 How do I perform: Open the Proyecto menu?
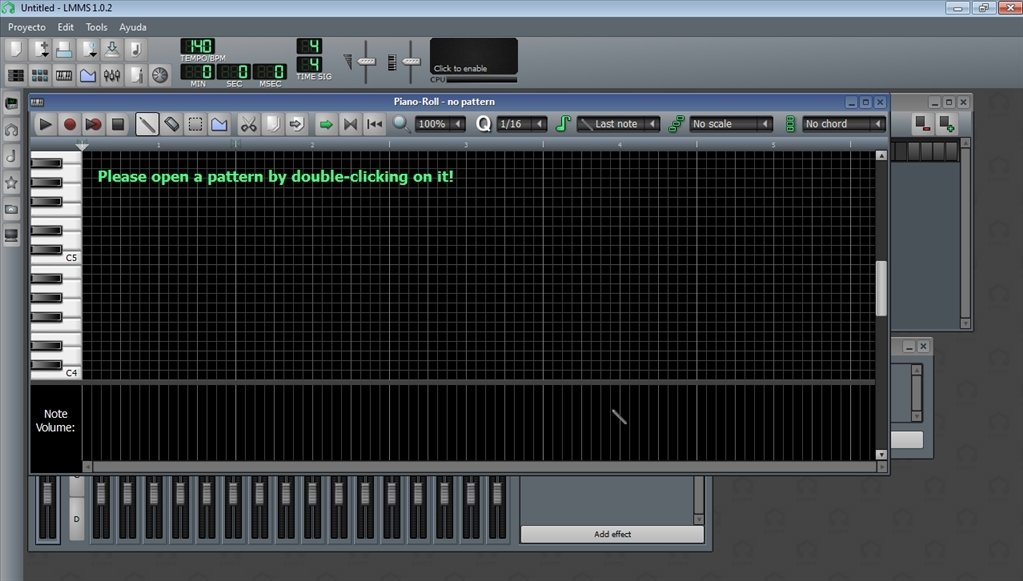click(x=27, y=27)
